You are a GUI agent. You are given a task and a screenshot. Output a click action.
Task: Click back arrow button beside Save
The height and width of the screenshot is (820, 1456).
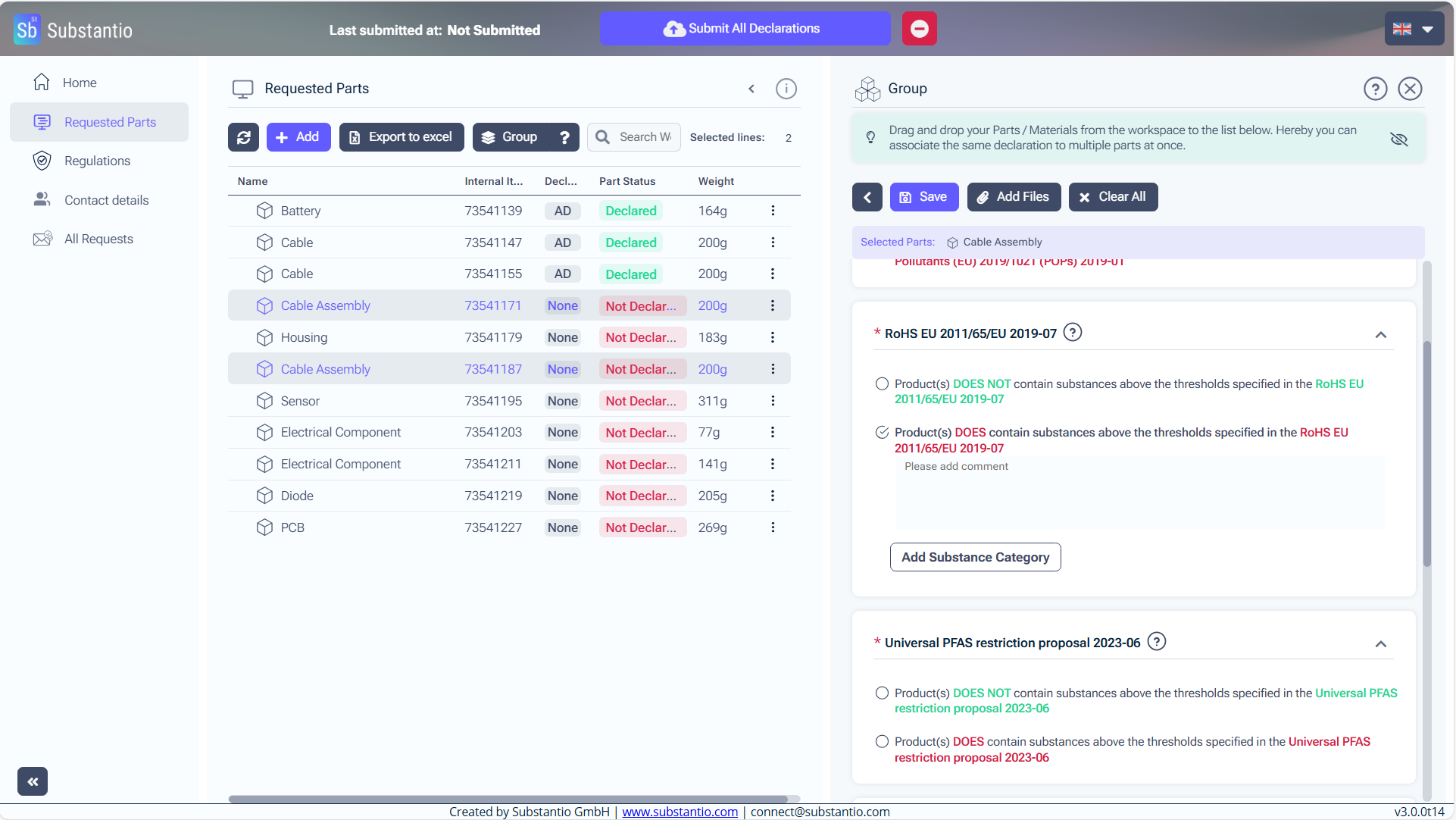coord(867,197)
